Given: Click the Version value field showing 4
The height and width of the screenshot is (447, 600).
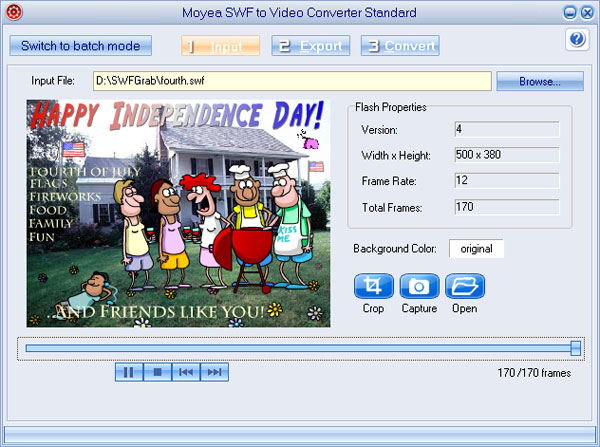Looking at the screenshot, I should pos(507,129).
